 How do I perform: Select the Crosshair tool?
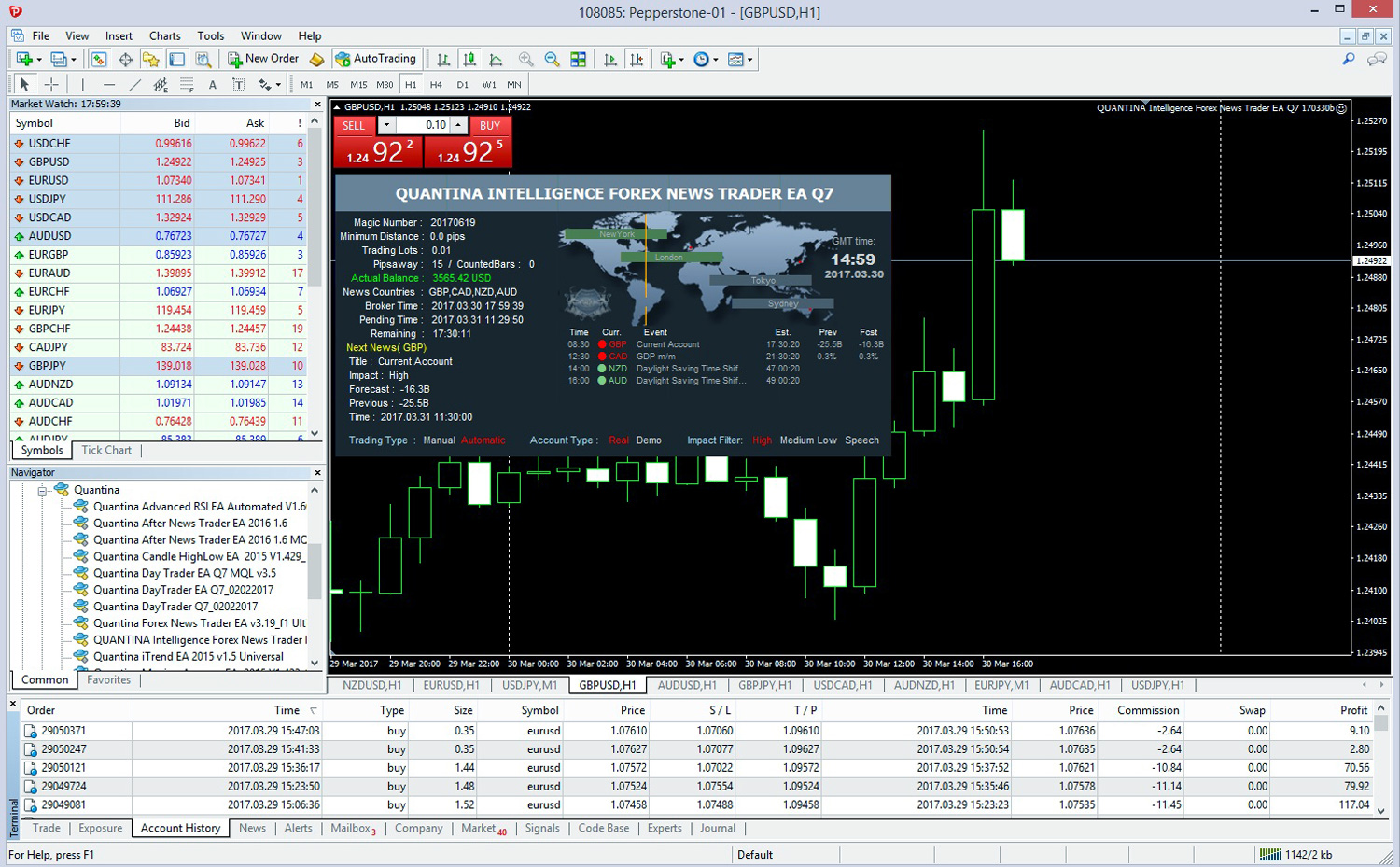click(x=51, y=84)
